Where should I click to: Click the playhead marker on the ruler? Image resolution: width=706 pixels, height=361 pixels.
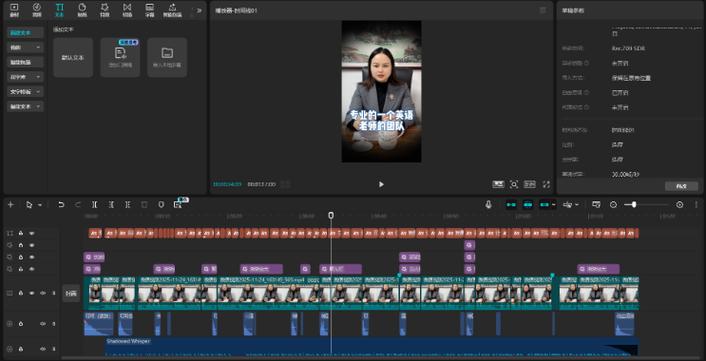(x=331, y=216)
